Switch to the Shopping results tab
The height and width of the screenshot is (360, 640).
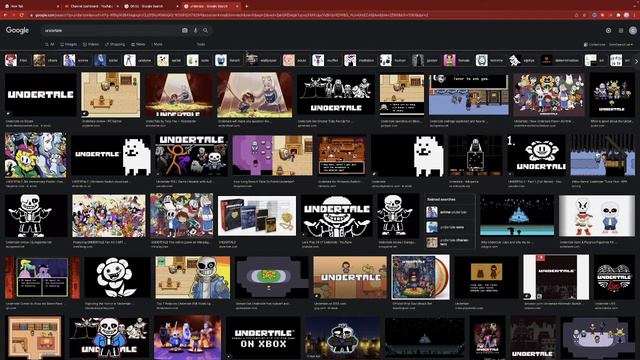coord(115,44)
